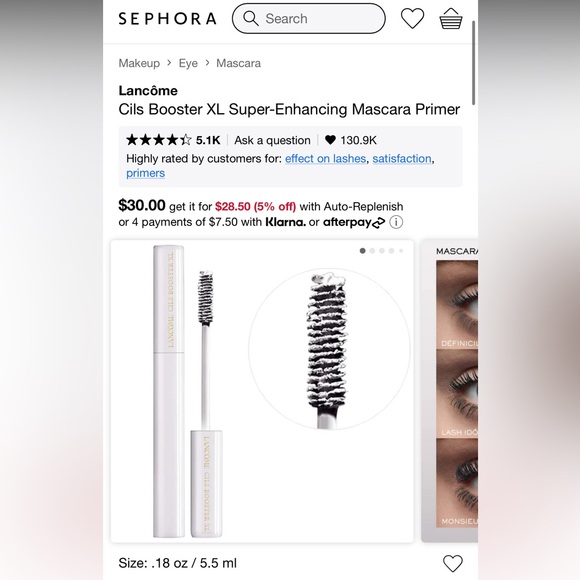Open the shopping basket icon
580x580 pixels.
click(x=451, y=18)
